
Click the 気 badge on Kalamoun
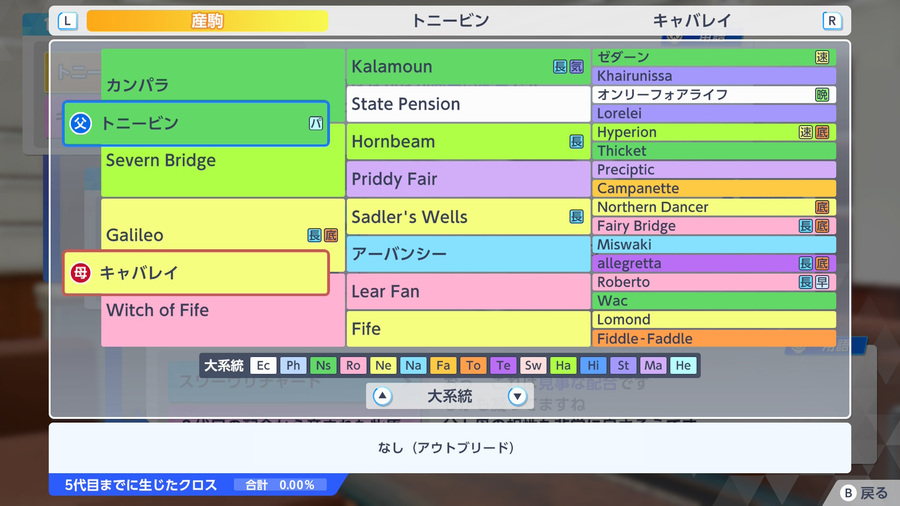576,67
